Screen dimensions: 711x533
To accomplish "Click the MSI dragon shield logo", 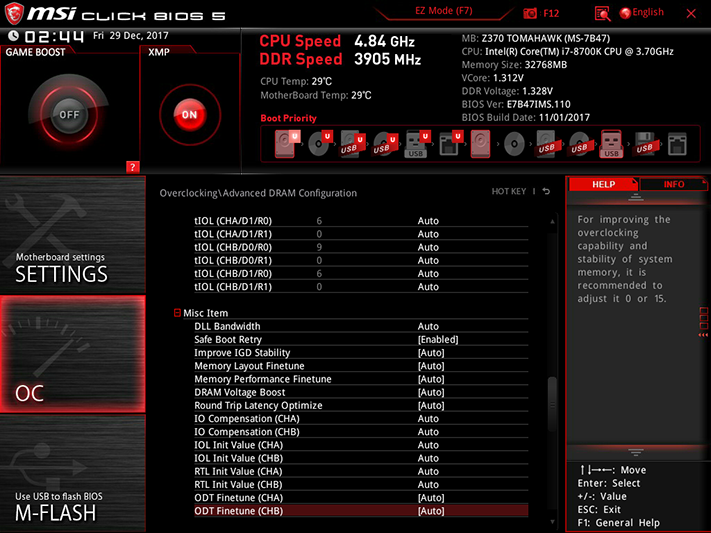I will [x=14, y=14].
